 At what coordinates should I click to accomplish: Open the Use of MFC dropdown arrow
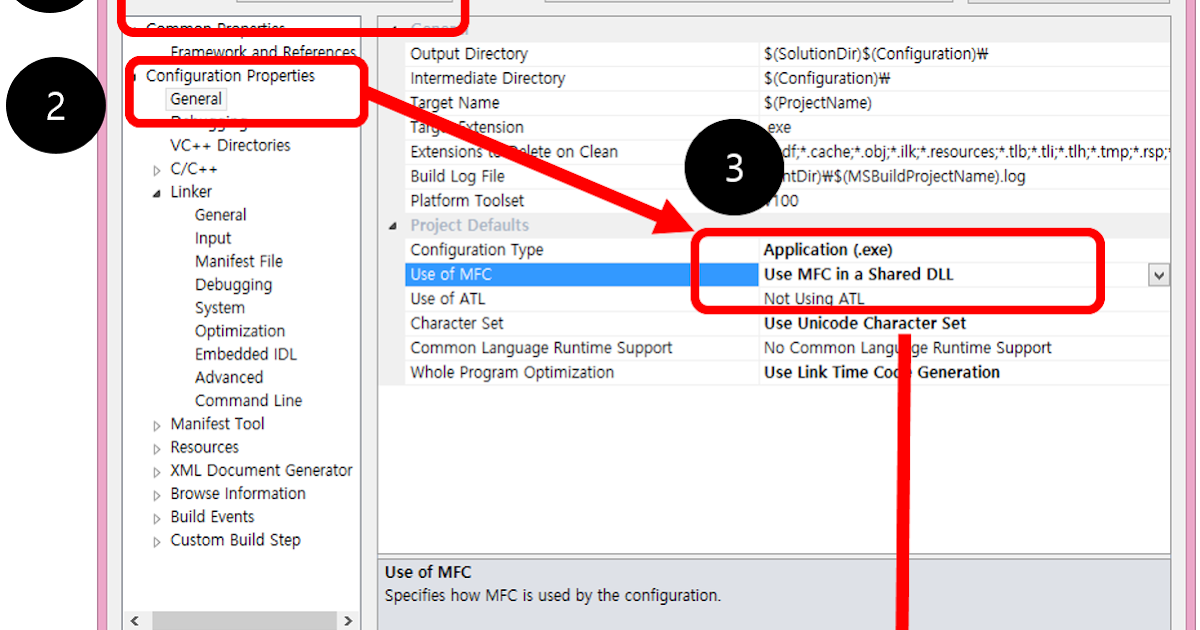point(1159,275)
